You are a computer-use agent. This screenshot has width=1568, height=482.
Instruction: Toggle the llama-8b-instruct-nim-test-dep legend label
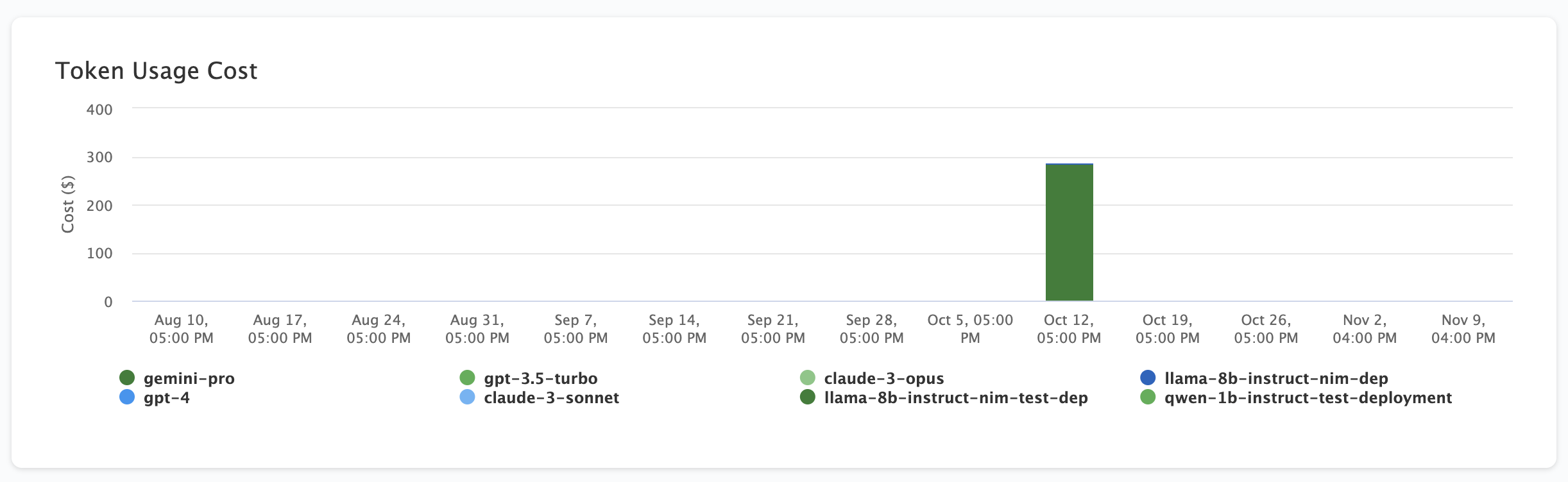(955, 398)
